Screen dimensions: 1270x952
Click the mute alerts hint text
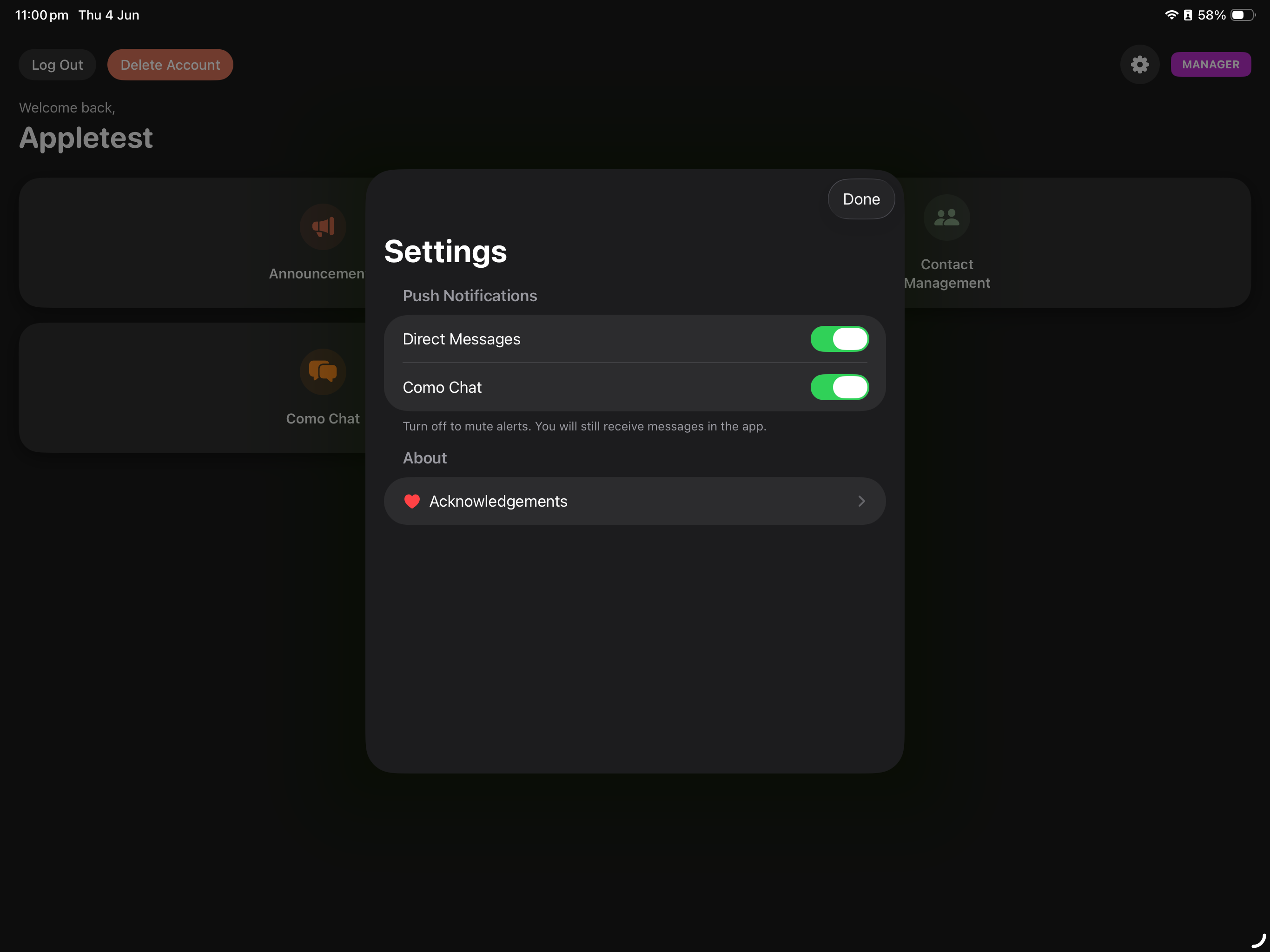[584, 426]
